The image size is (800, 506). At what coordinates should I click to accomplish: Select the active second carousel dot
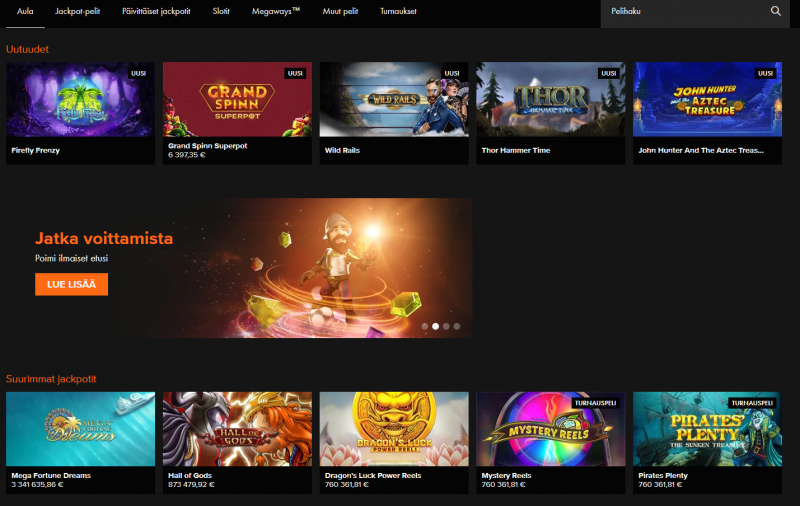tap(435, 326)
